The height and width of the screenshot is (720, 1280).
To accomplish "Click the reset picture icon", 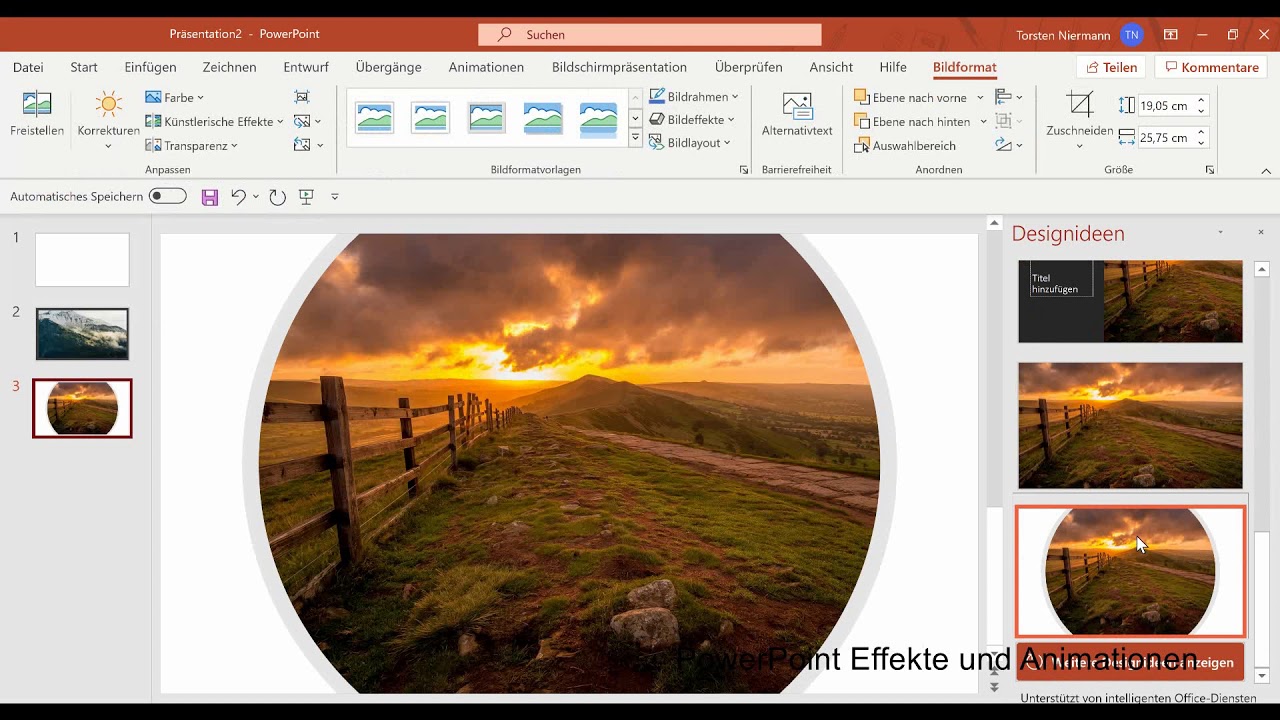I will (x=302, y=145).
